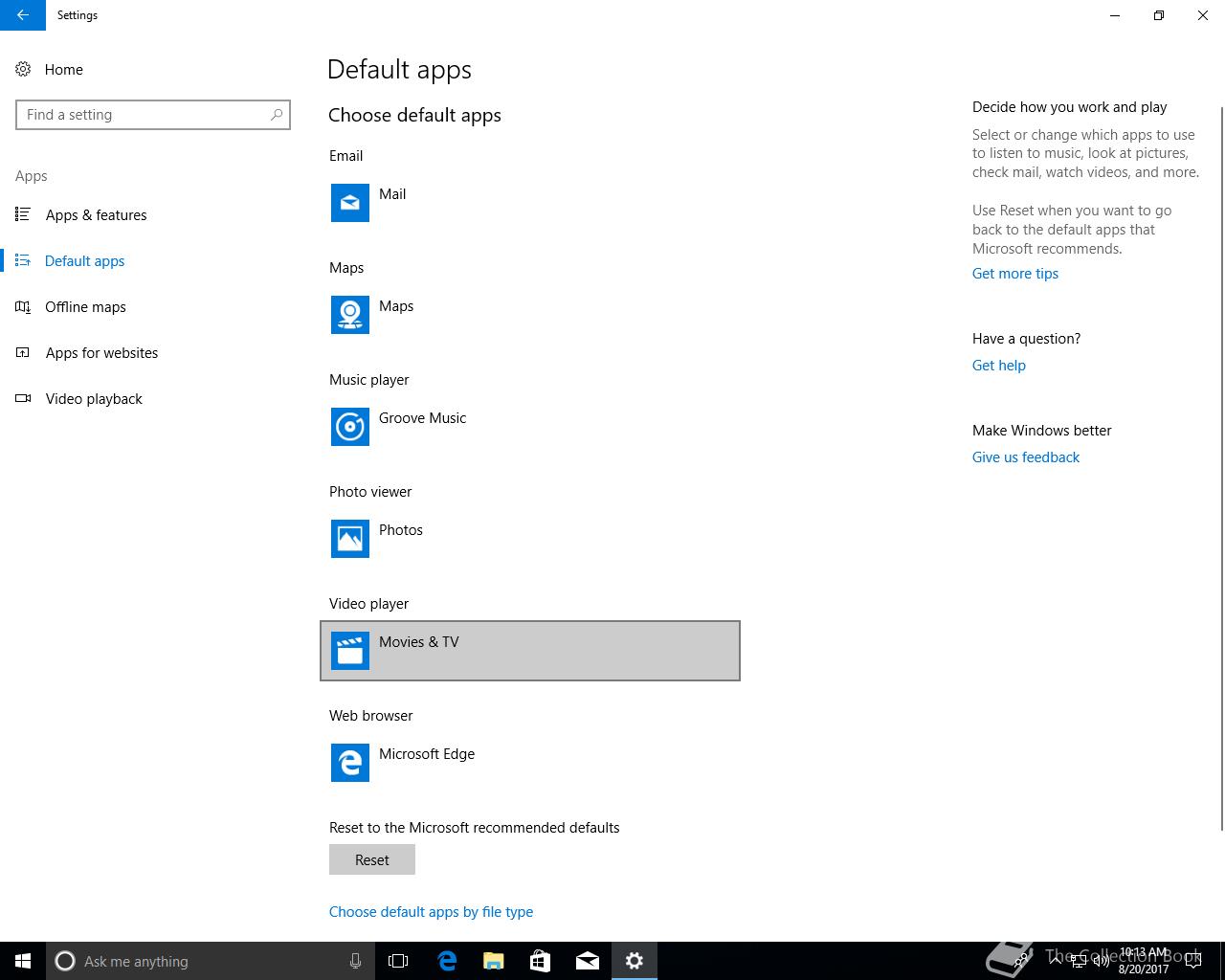The height and width of the screenshot is (980, 1225).
Task: Change the default email app Mail
Action: click(530, 203)
